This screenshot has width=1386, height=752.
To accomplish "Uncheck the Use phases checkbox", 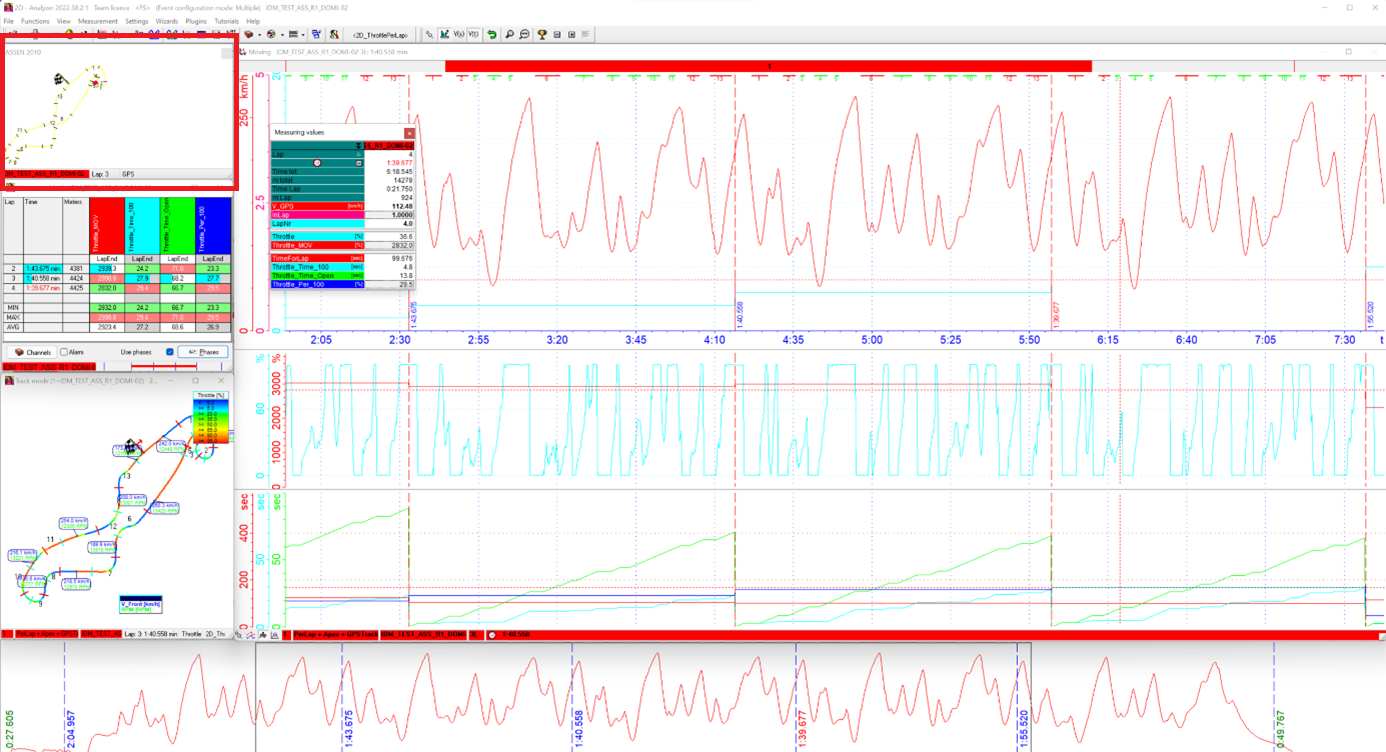I will pyautogui.click(x=169, y=352).
